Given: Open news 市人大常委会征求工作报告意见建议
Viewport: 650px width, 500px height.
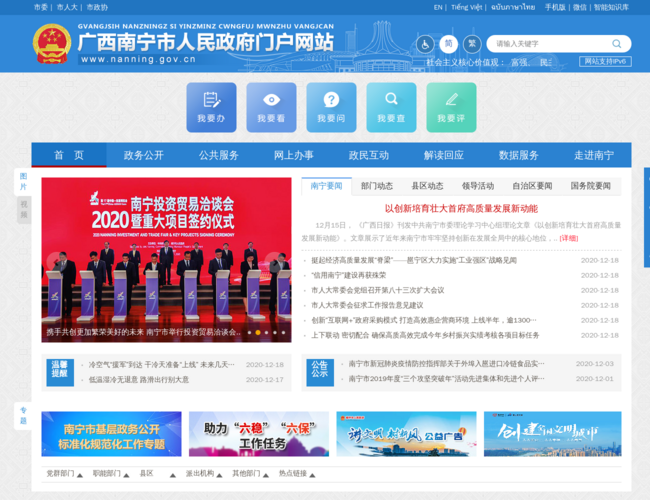Looking at the screenshot, I should [367, 305].
